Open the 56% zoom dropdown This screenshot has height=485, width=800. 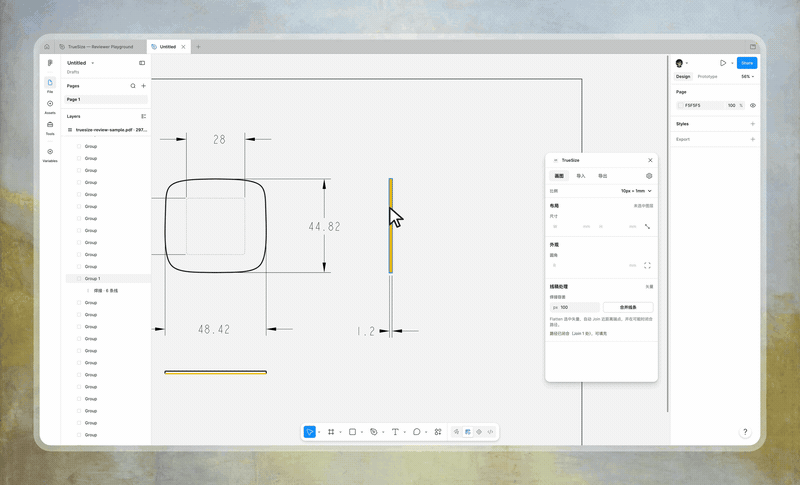tap(747, 76)
